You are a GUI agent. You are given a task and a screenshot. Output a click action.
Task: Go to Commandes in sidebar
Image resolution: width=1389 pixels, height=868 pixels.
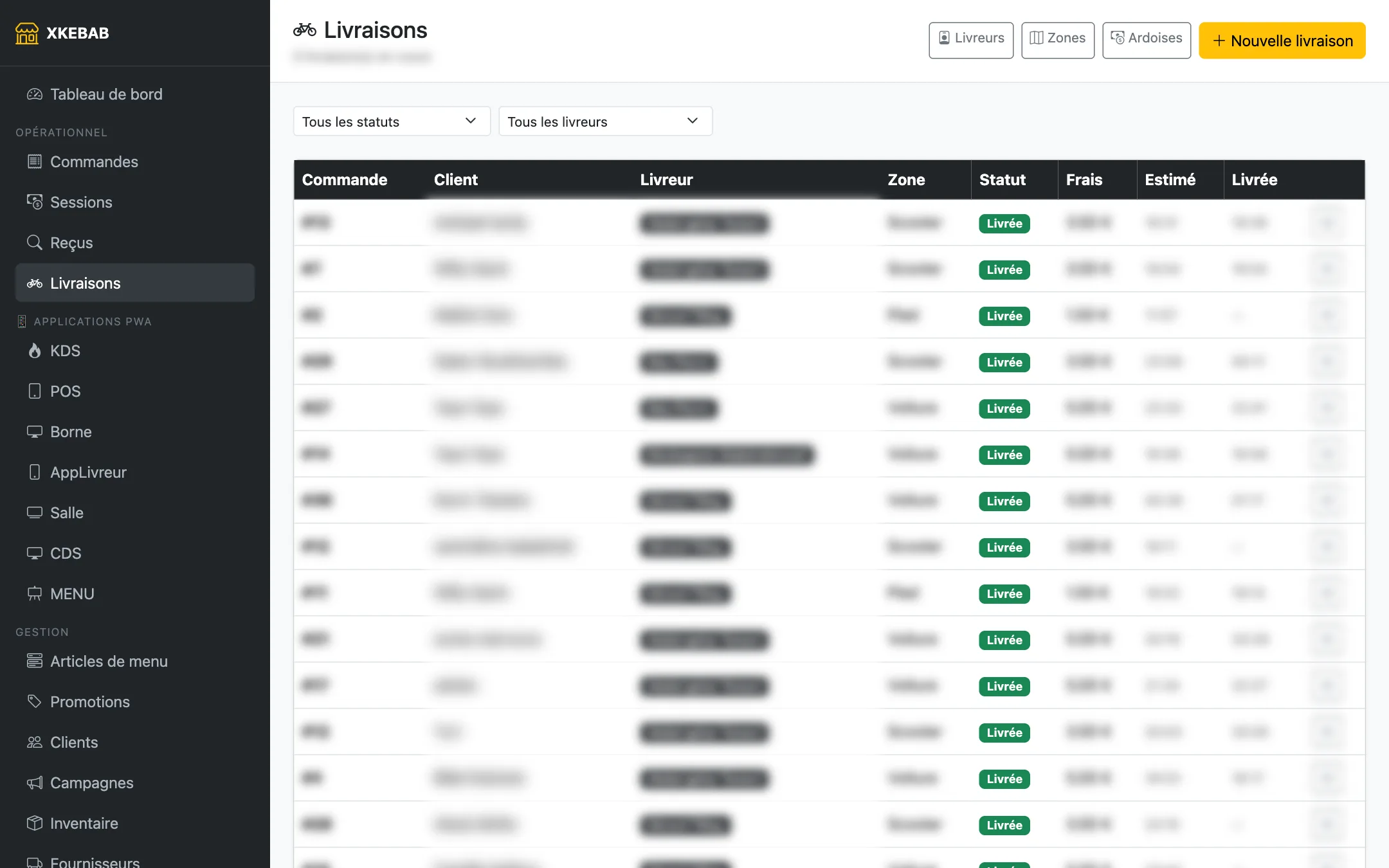click(x=135, y=161)
